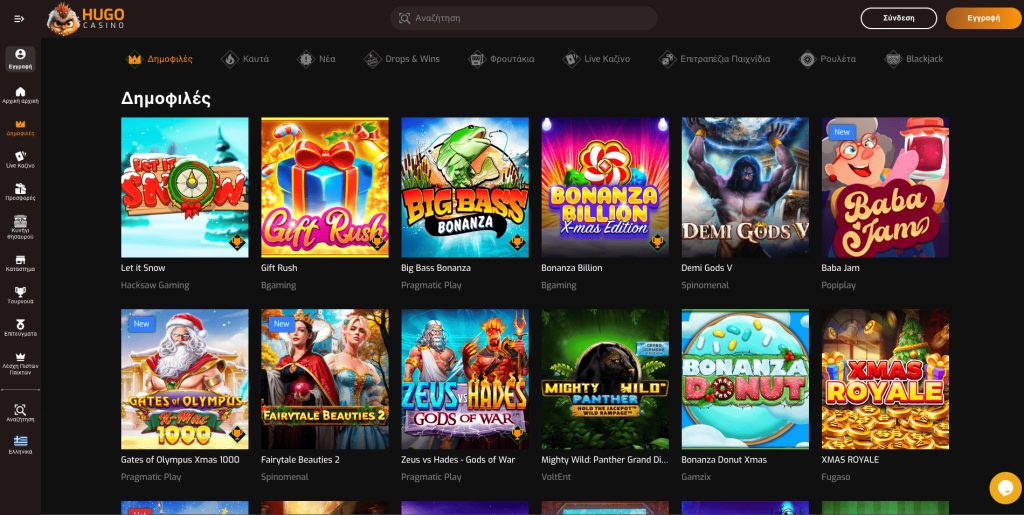Open the Ελληνικά language selector
1024x515 pixels.
pos(20,445)
